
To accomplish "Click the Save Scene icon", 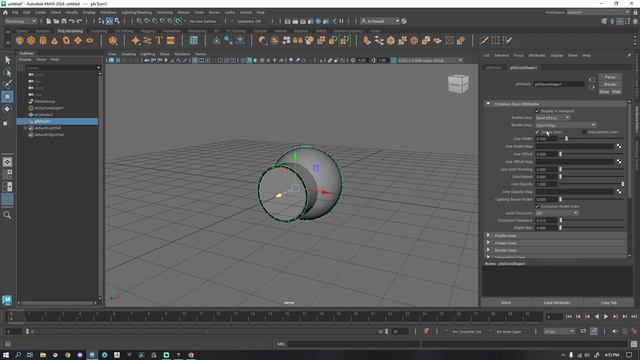I will point(64,21).
